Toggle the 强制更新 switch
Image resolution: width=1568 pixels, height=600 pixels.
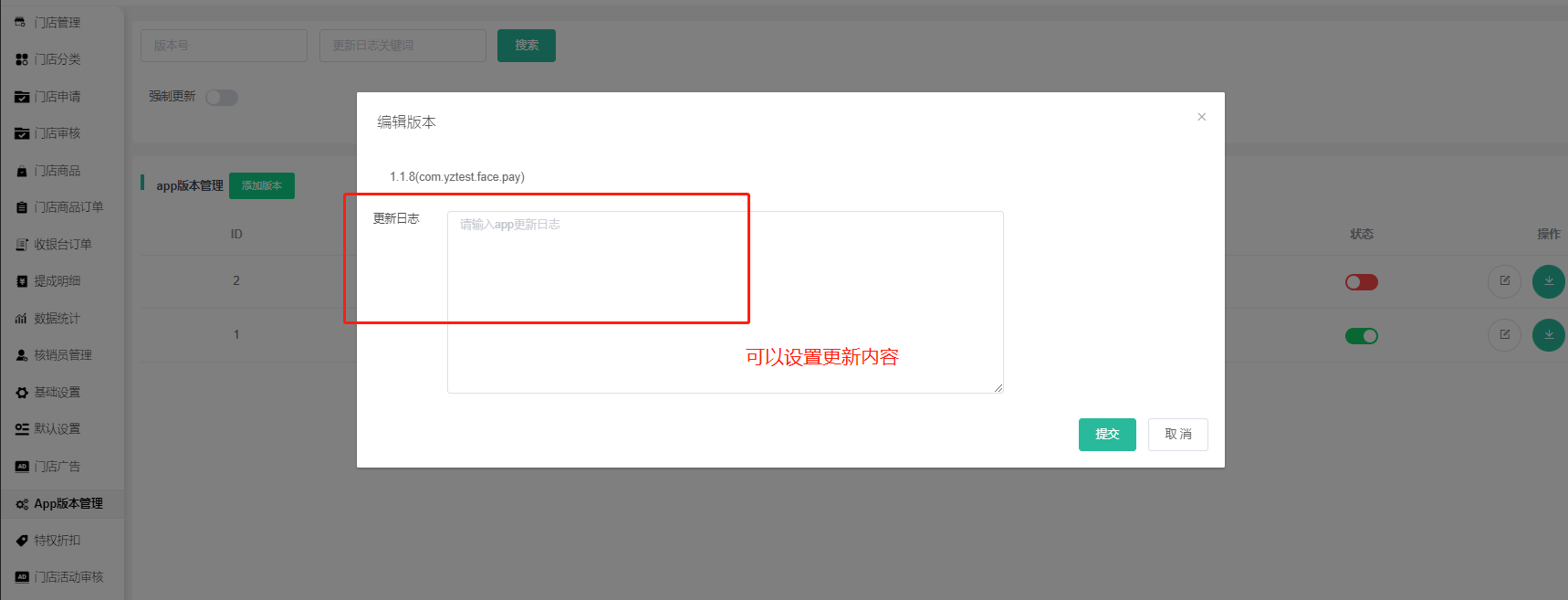click(x=222, y=98)
